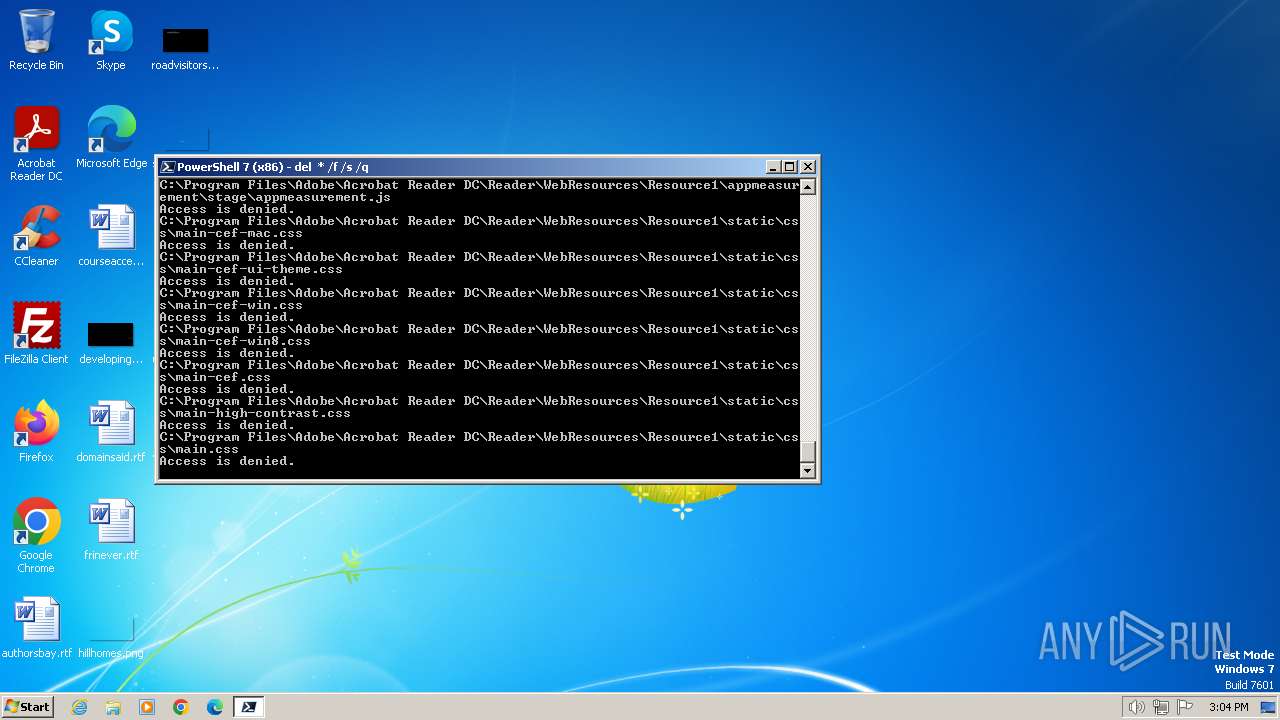Open Acrobat Reader DC shortcut

[x=36, y=144]
